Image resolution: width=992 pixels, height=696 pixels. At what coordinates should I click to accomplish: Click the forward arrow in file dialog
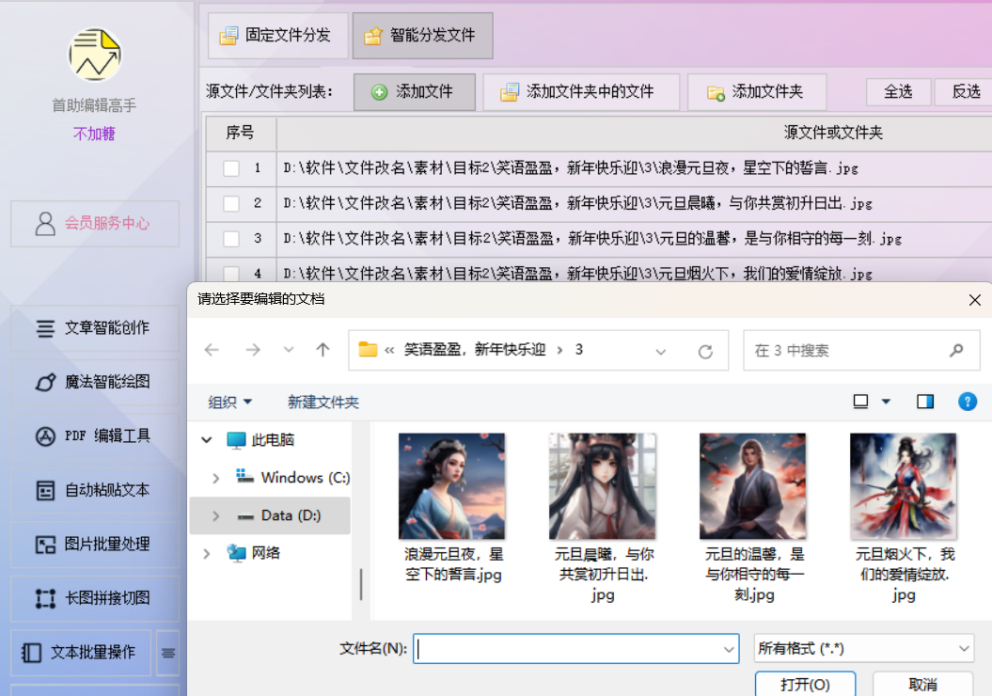click(253, 350)
